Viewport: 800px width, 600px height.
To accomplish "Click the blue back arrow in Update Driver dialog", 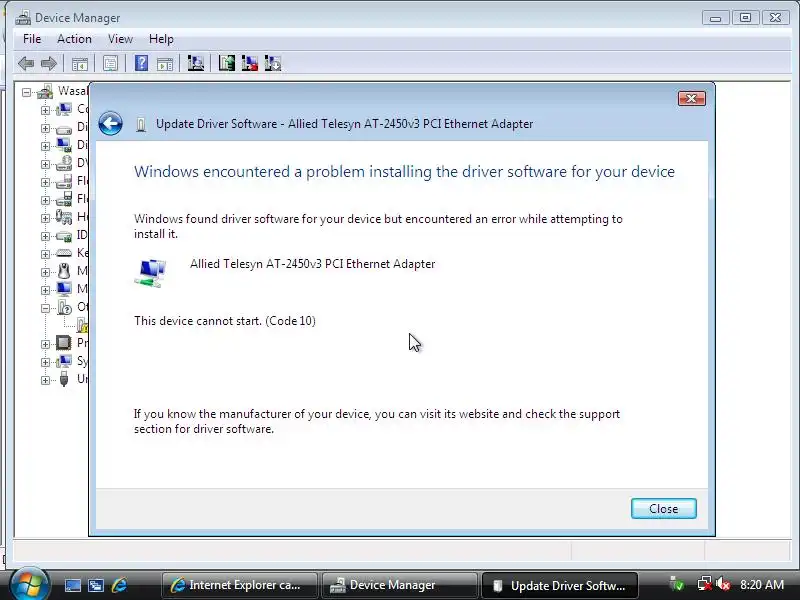I will coord(110,123).
